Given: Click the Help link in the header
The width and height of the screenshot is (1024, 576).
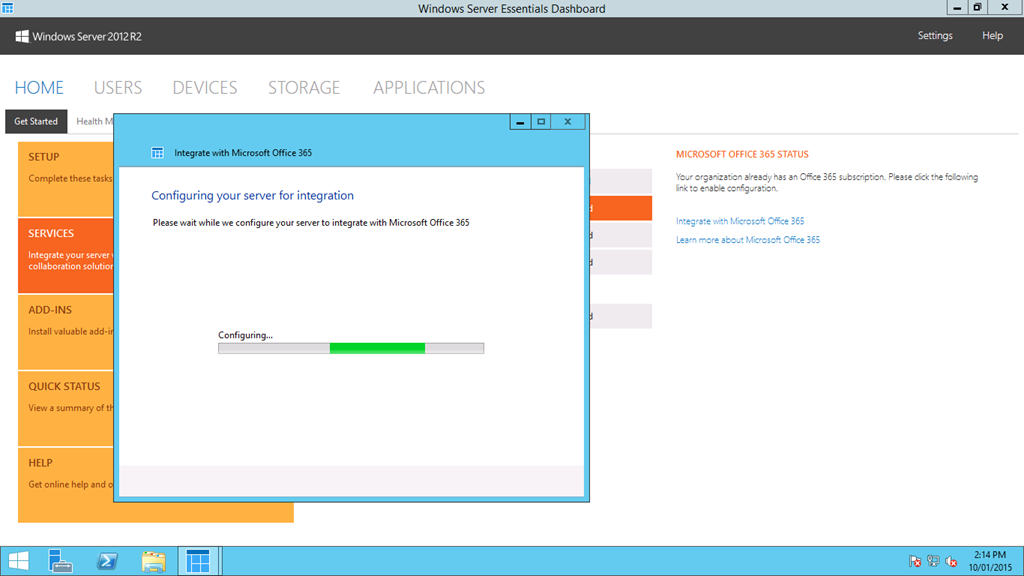Looking at the screenshot, I should click(992, 36).
